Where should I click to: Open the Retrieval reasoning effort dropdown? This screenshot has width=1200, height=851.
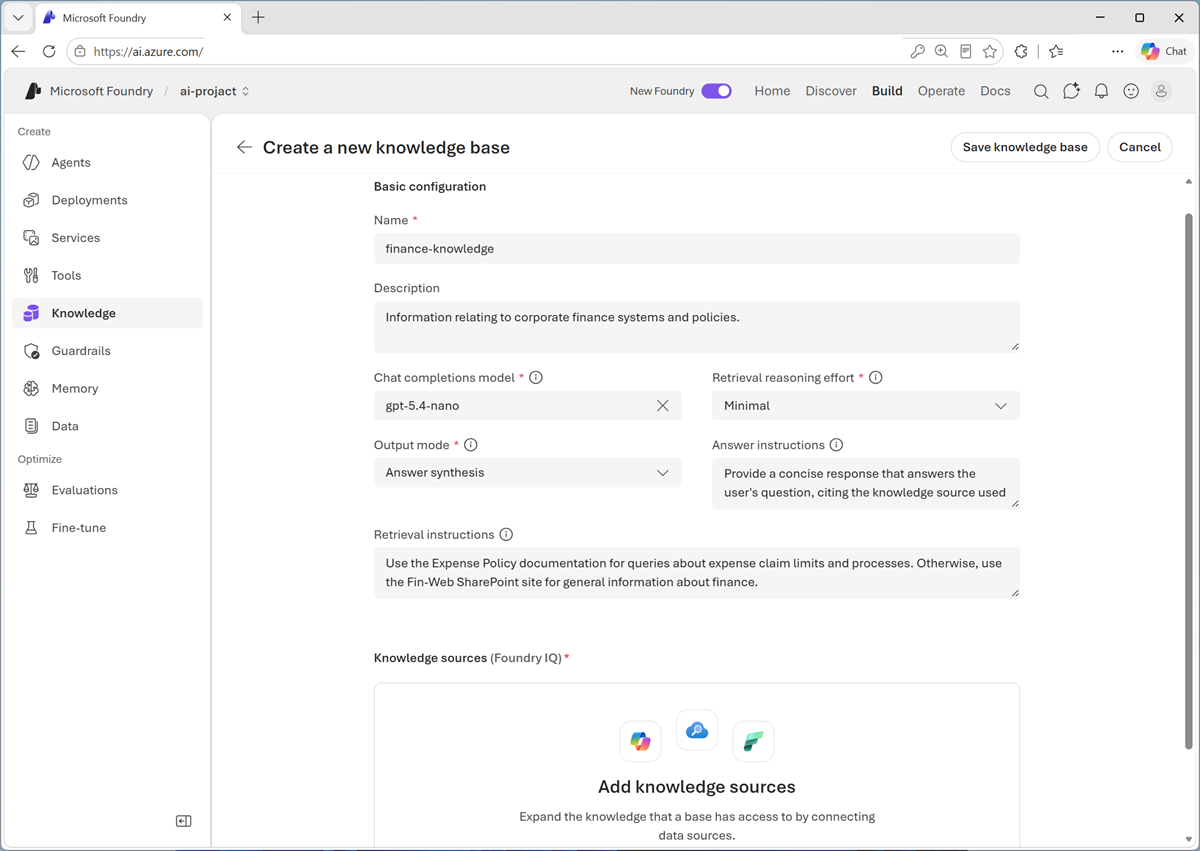click(866, 406)
